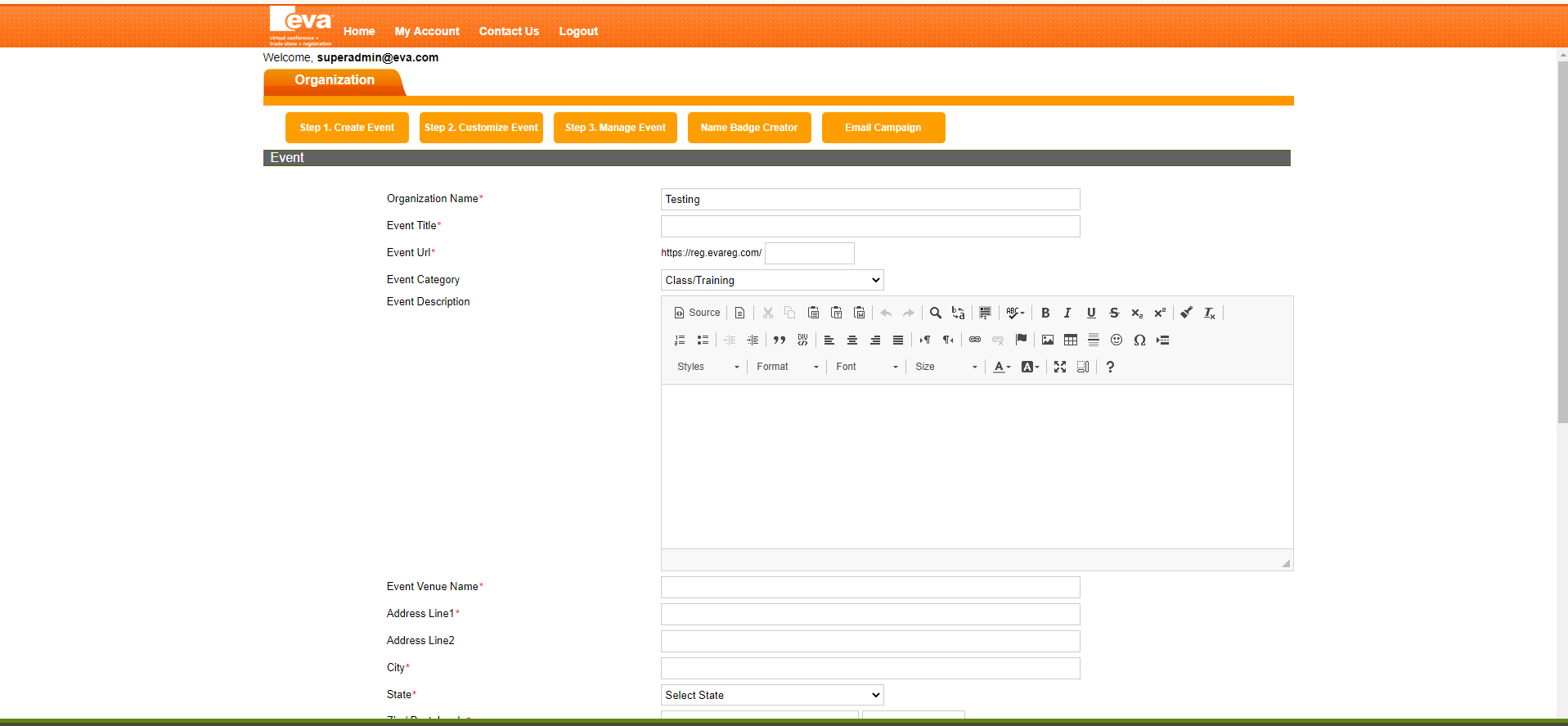Toggle Underline formatting
Screen dimensions: 1568x726
pyautogui.click(x=1091, y=313)
